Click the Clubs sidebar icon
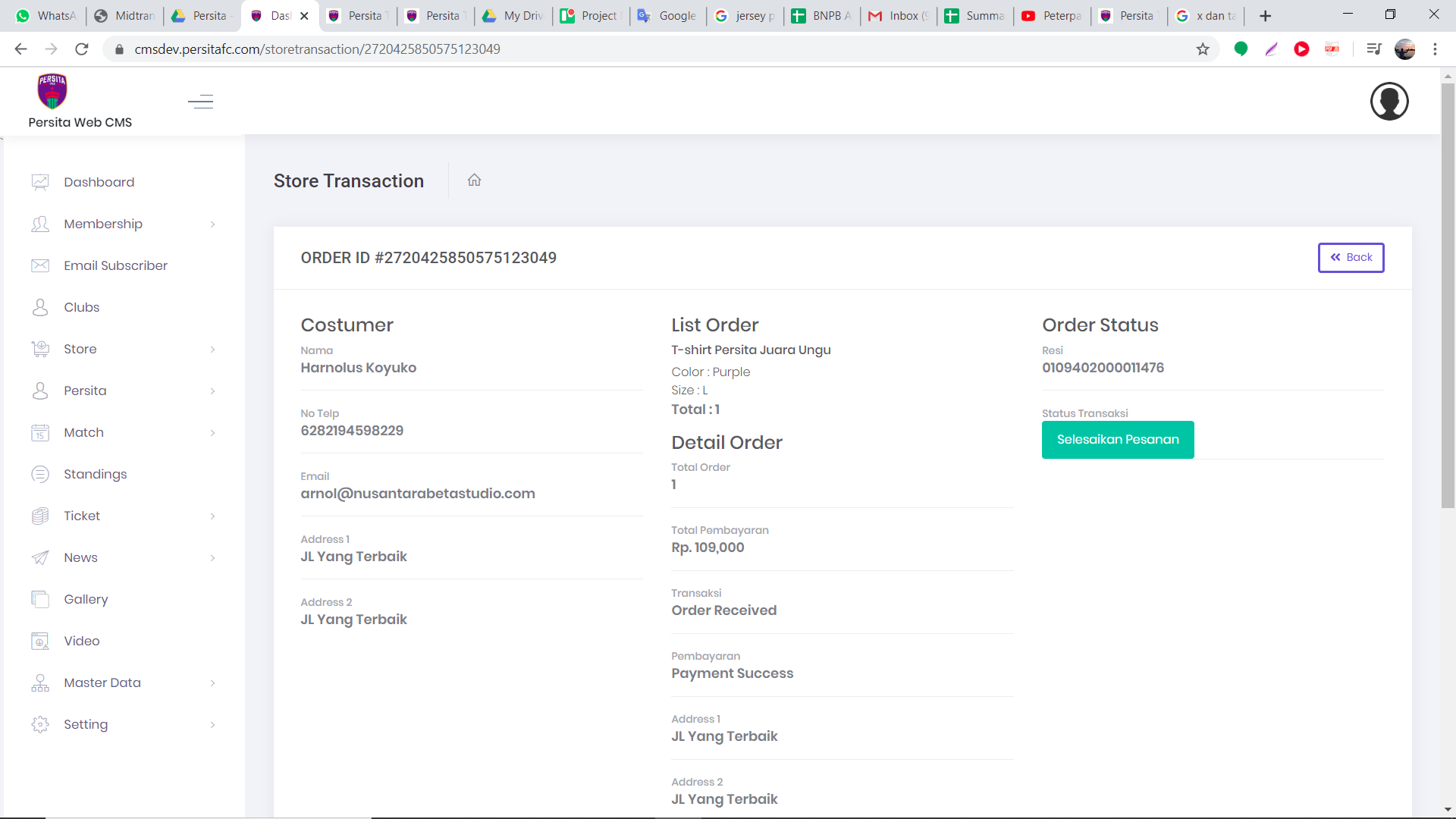 [40, 307]
